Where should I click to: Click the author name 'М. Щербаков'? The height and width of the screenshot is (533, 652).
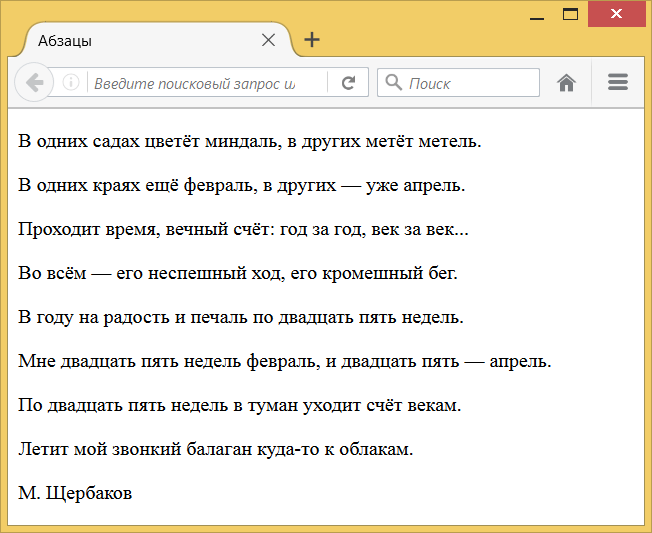75,493
